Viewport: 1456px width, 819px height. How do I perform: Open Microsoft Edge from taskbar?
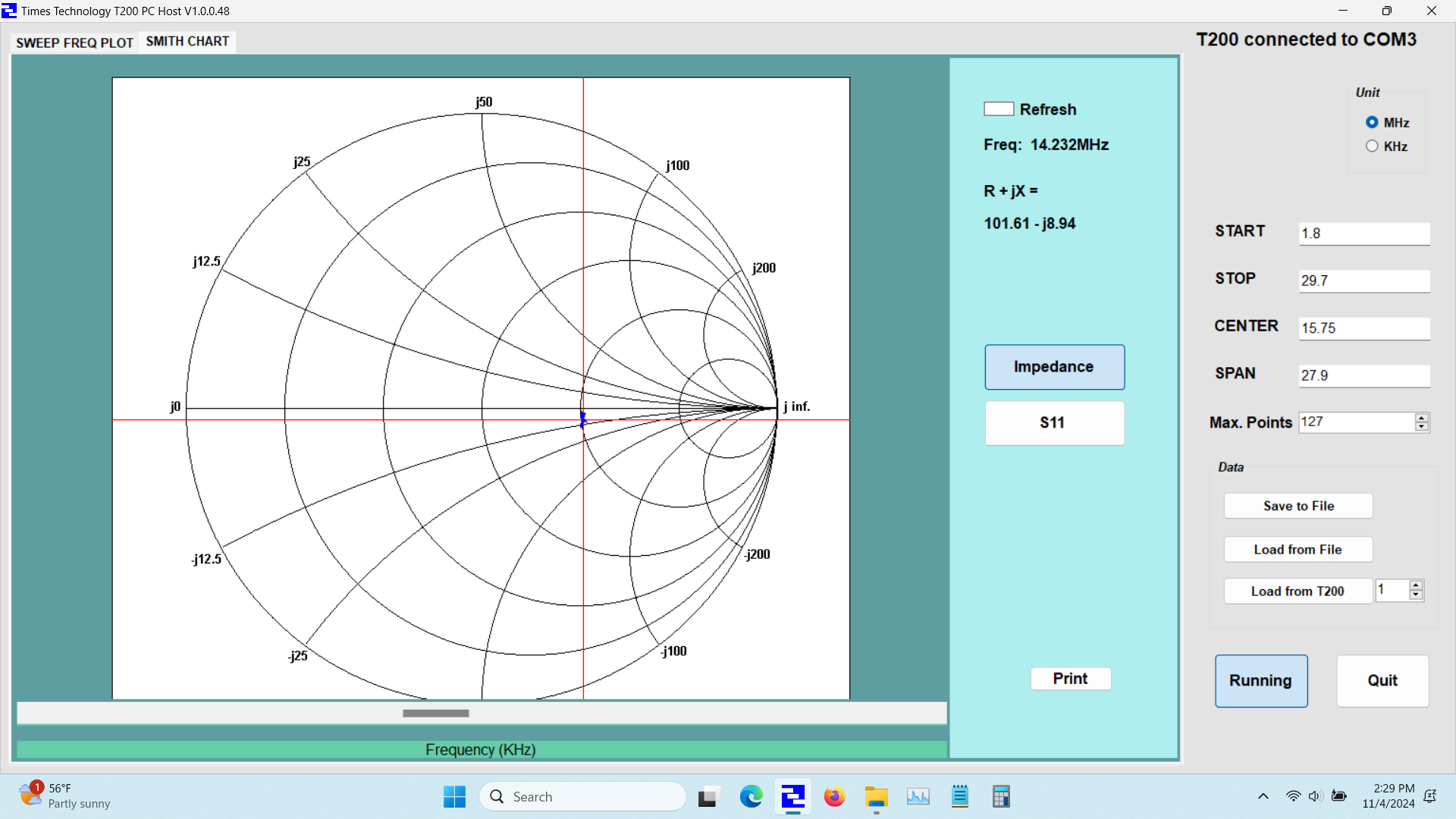pyautogui.click(x=751, y=797)
